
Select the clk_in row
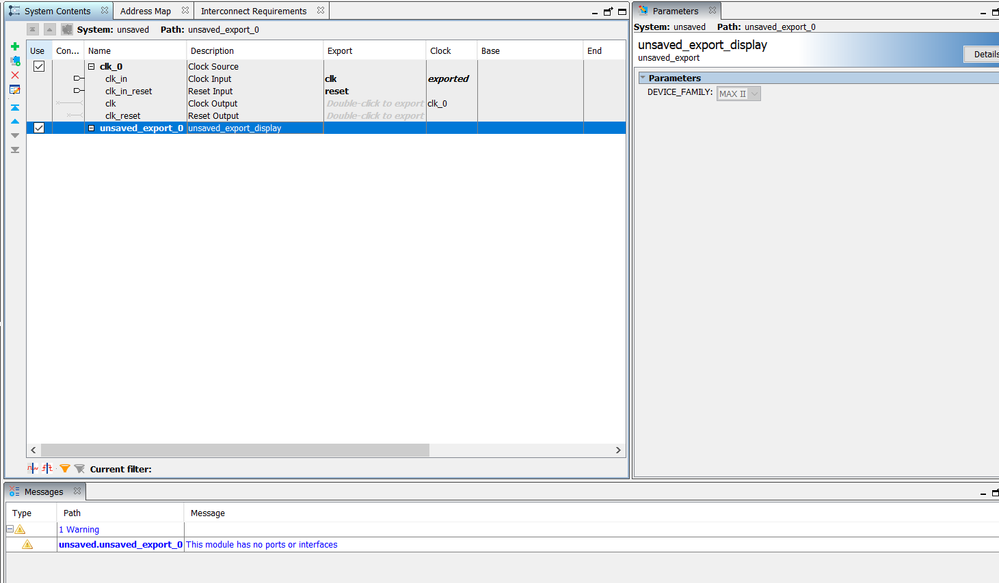pos(326,78)
